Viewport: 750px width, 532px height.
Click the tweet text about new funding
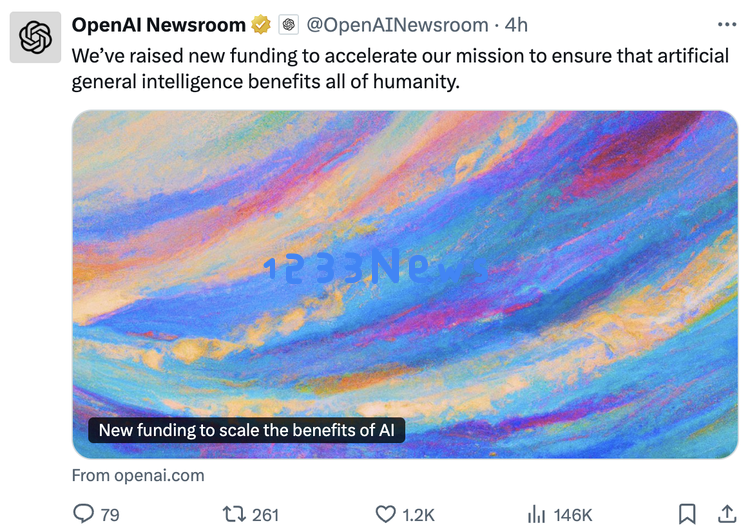tap(400, 69)
